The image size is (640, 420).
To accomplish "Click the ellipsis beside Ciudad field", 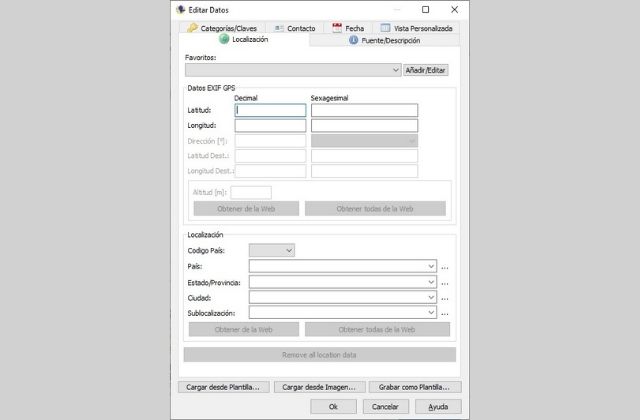I will pos(446,298).
